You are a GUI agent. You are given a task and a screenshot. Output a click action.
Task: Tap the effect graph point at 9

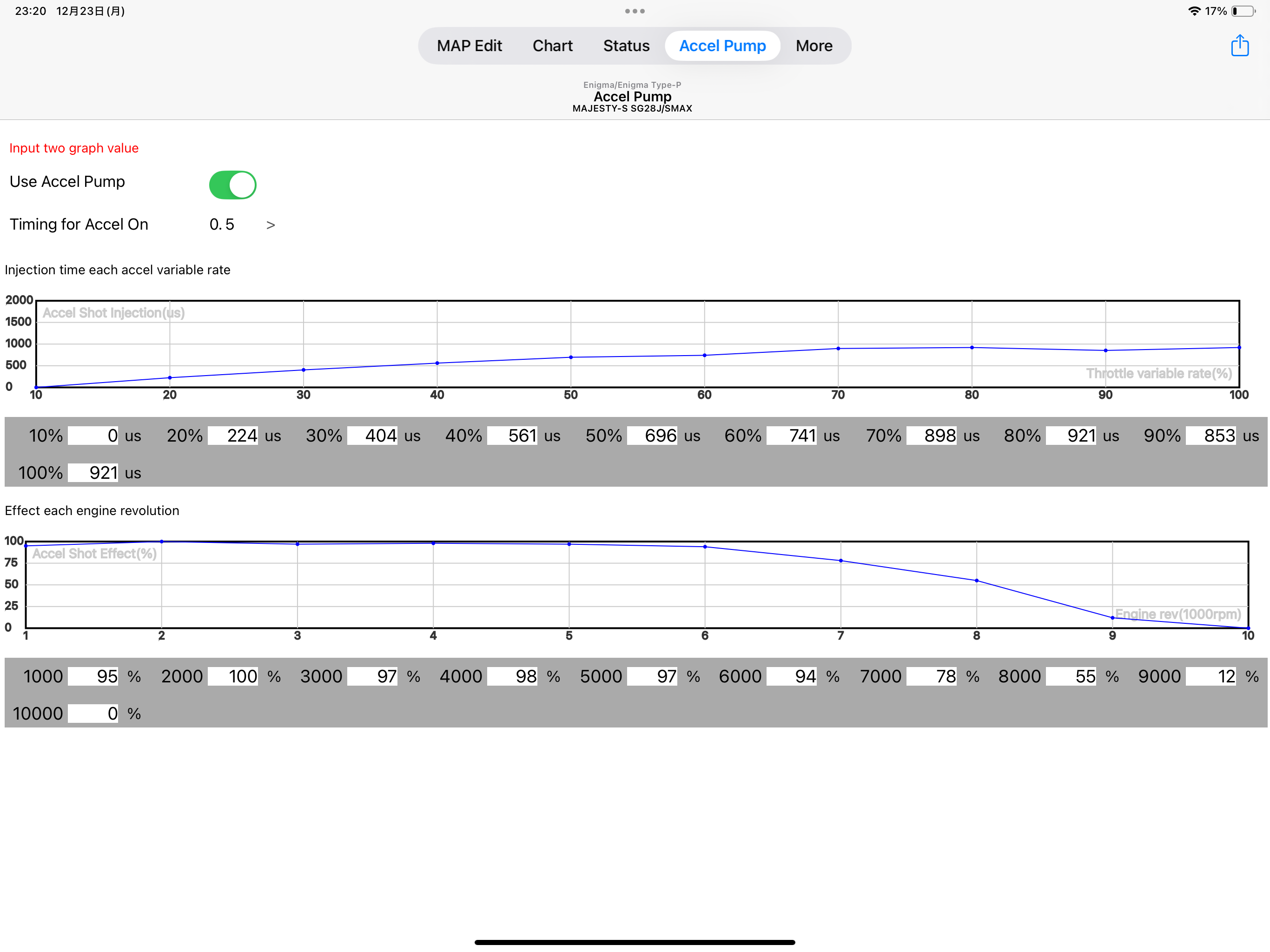click(1113, 618)
